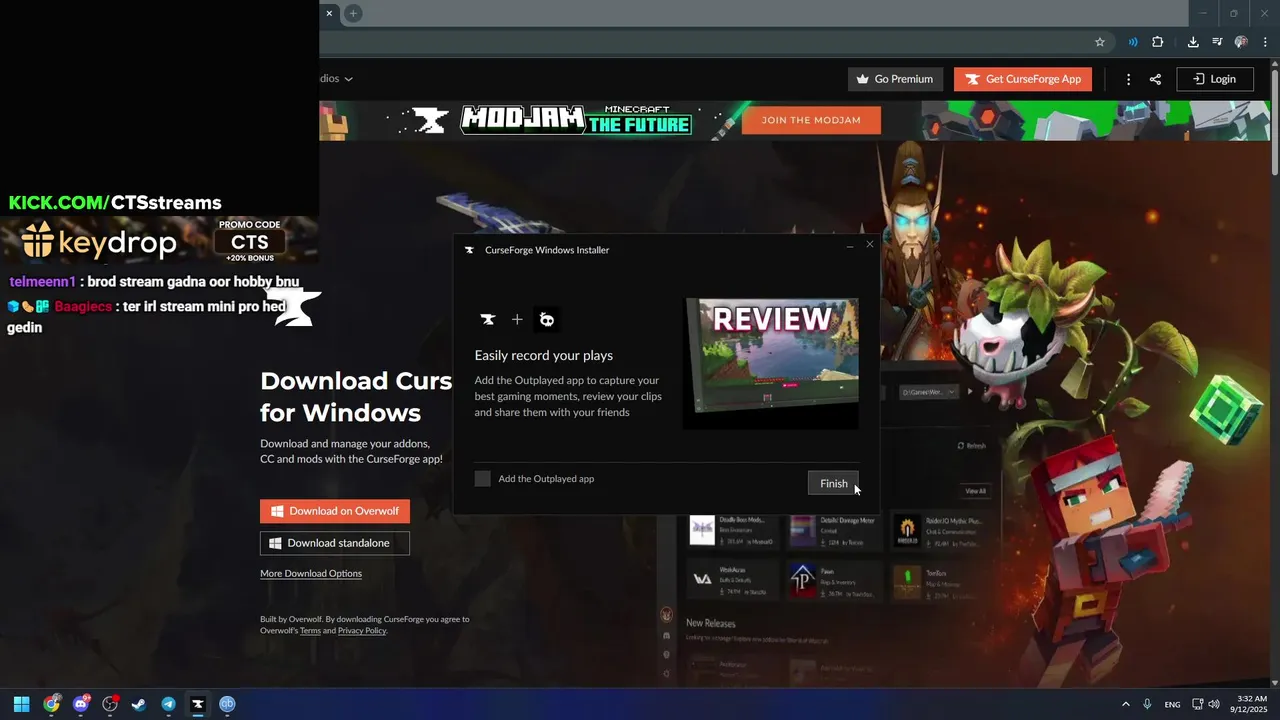Tick the Add the Outplayed app checkbox
Image resolution: width=1280 pixels, height=720 pixels.
(483, 479)
